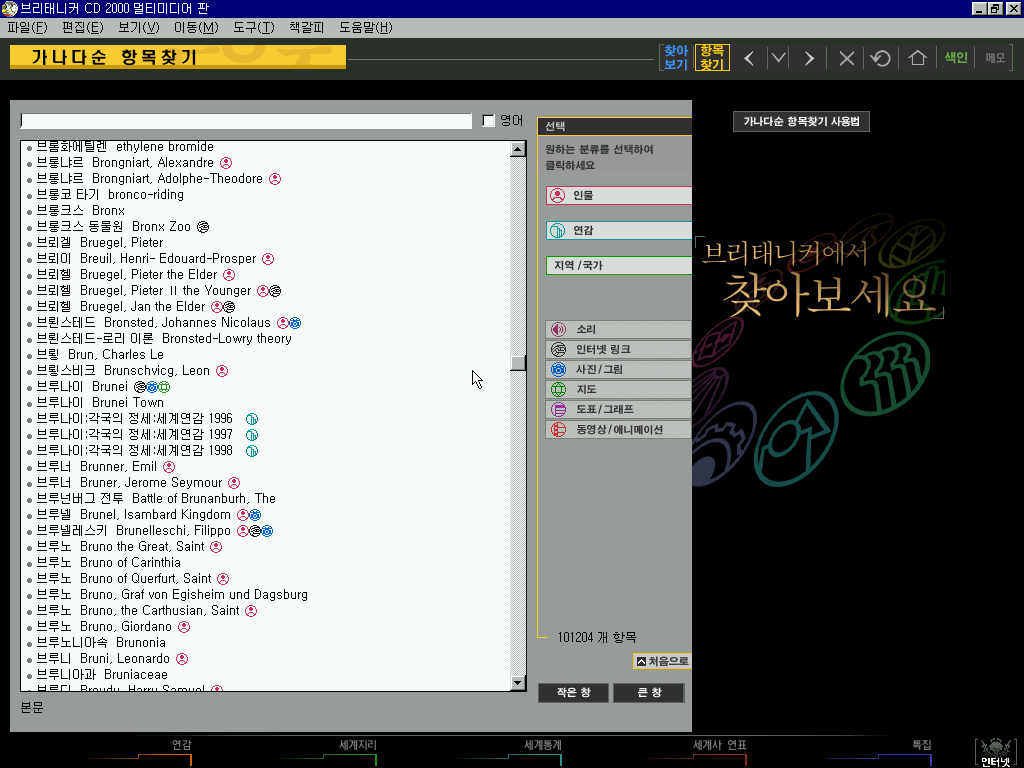Screen dimensions: 1024x768
Task: Click the search input field
Action: click(246, 121)
